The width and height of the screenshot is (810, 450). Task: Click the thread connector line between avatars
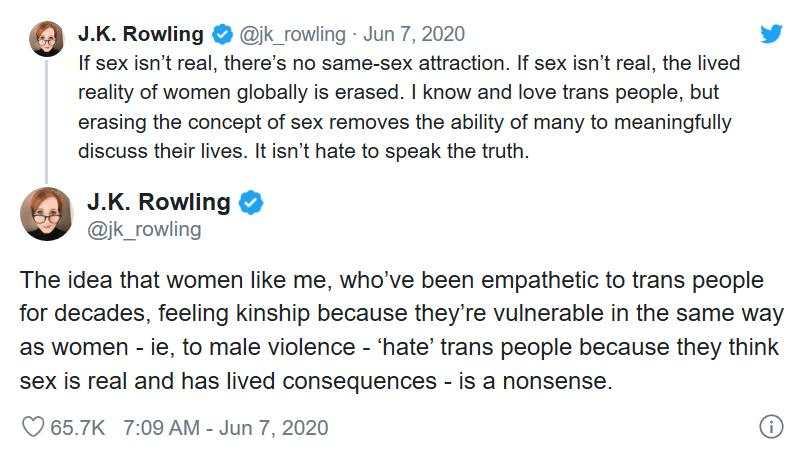point(46,122)
